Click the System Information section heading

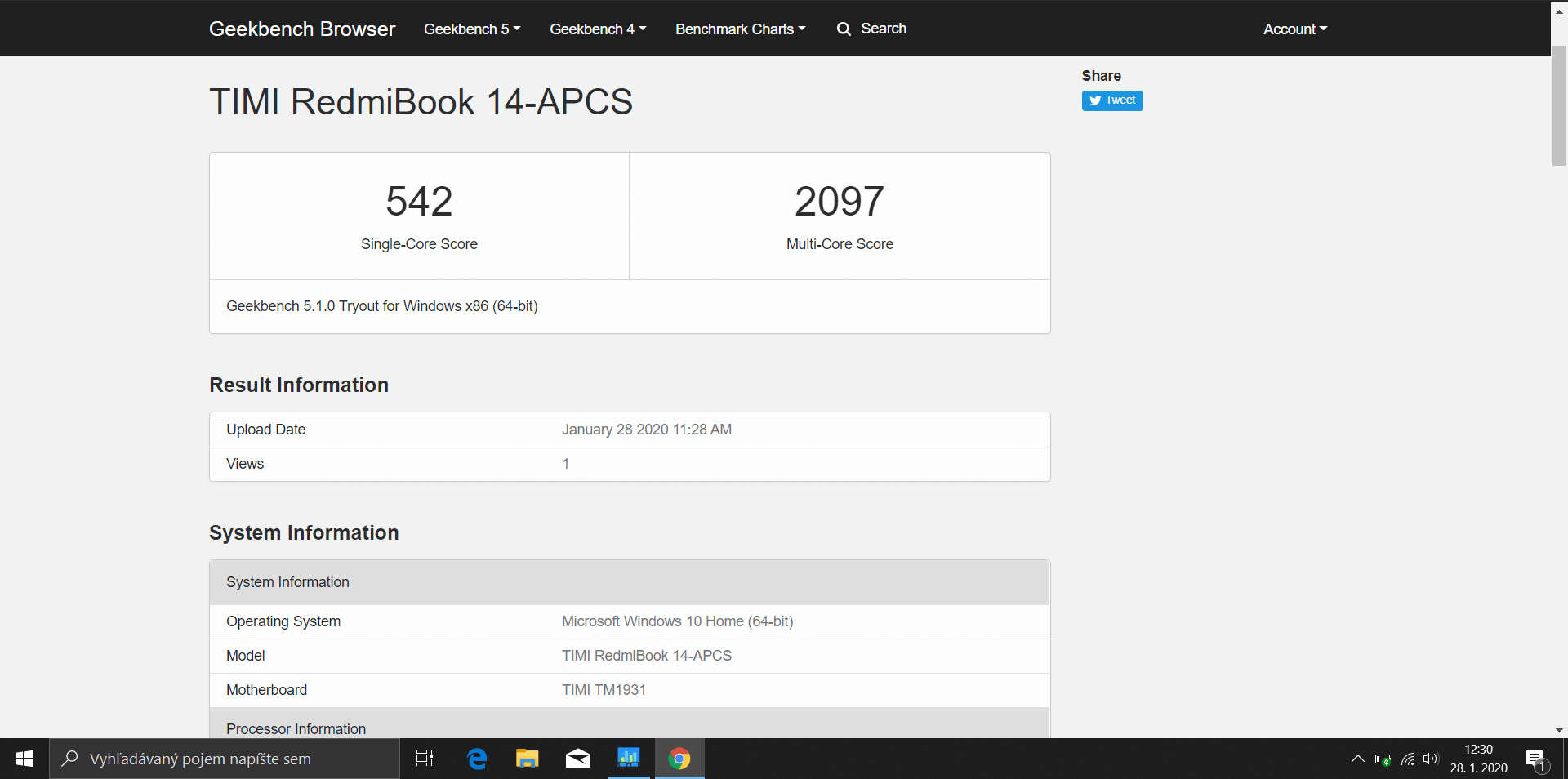point(304,532)
